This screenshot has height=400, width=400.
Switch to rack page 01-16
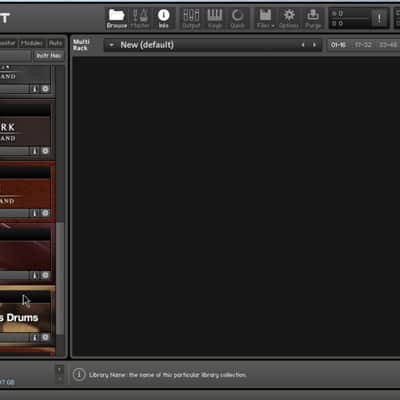pos(338,45)
